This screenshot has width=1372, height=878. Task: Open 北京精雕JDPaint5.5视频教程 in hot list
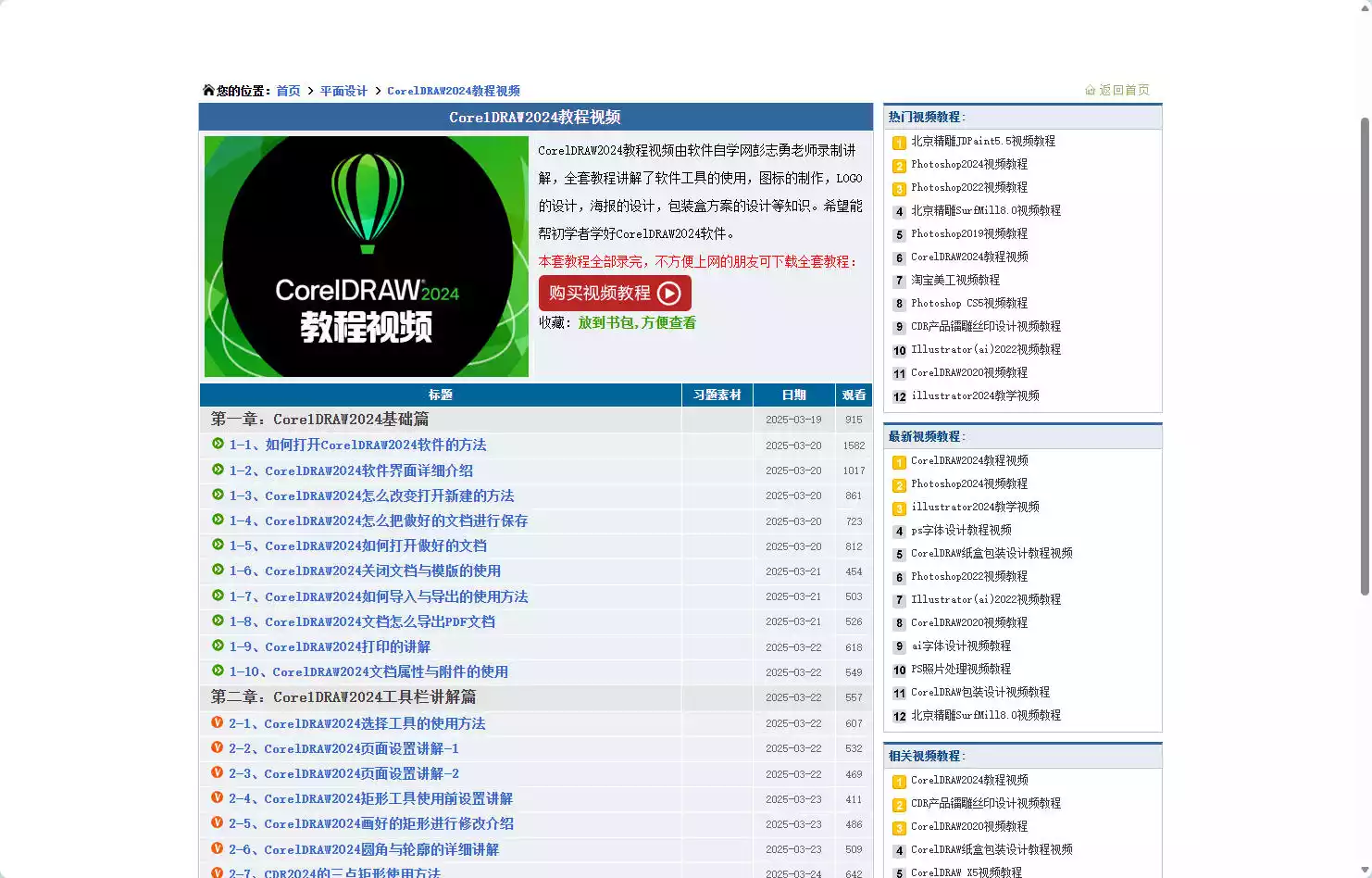click(x=983, y=142)
